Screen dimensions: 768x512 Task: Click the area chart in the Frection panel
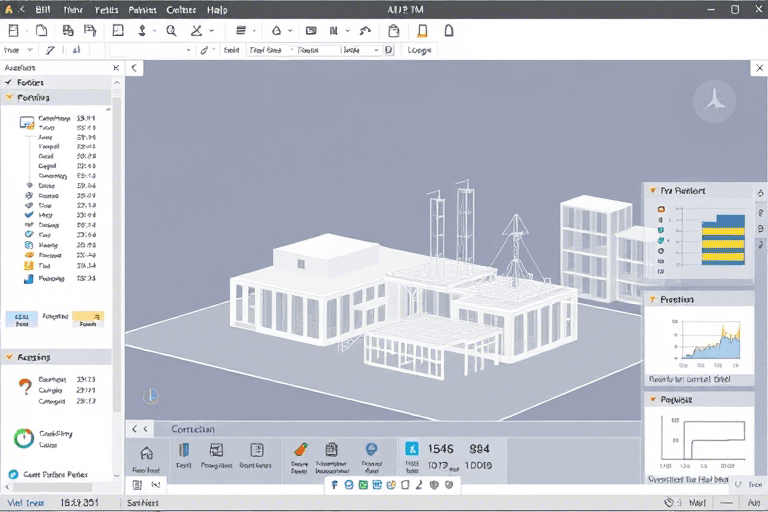pyautogui.click(x=709, y=342)
